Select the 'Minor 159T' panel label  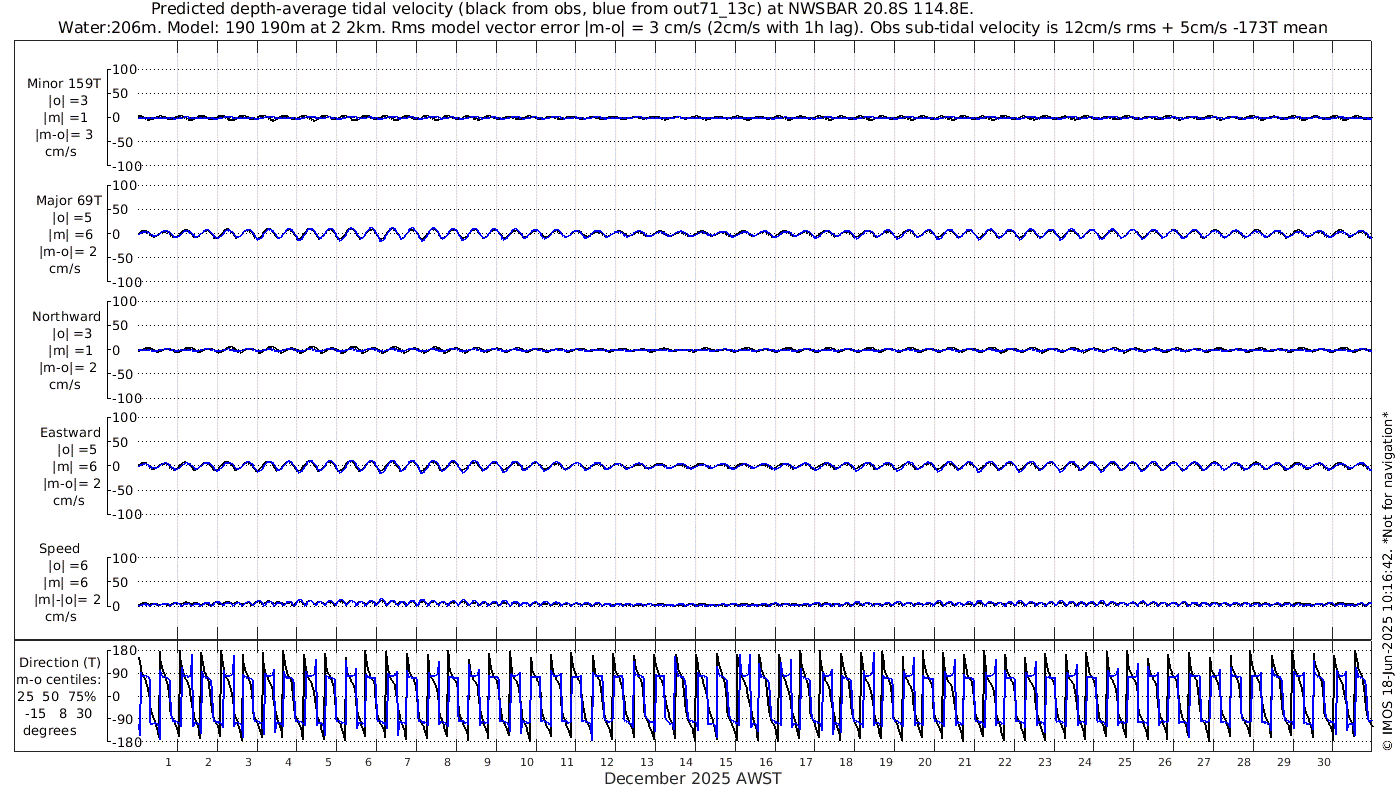(64, 84)
